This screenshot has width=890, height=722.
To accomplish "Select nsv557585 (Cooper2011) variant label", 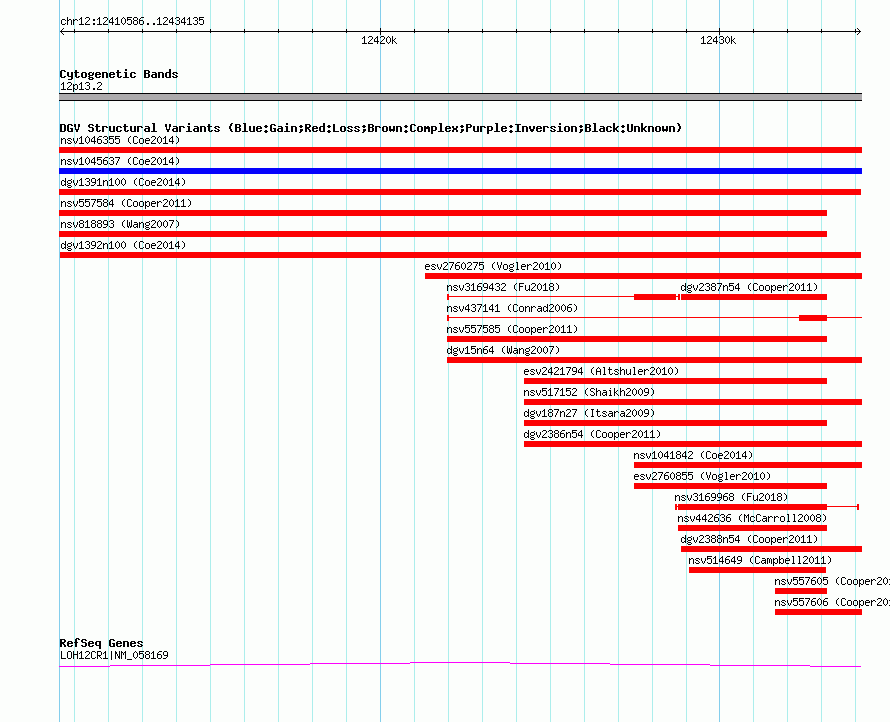I will click(x=512, y=329).
